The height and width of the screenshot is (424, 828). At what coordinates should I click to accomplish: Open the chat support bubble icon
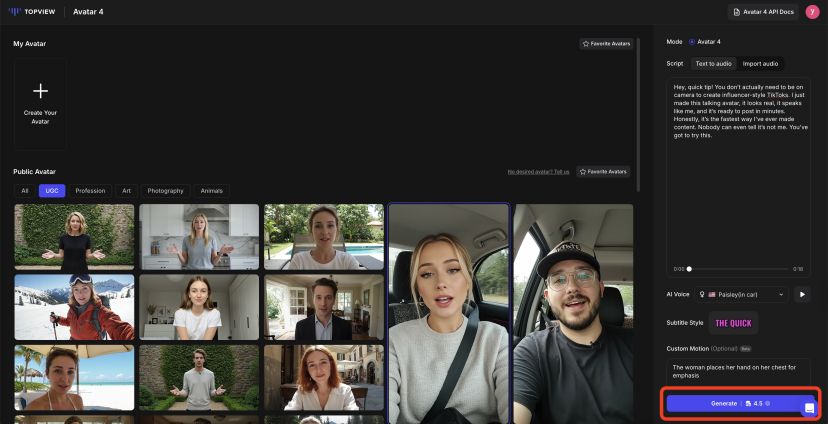click(x=809, y=408)
